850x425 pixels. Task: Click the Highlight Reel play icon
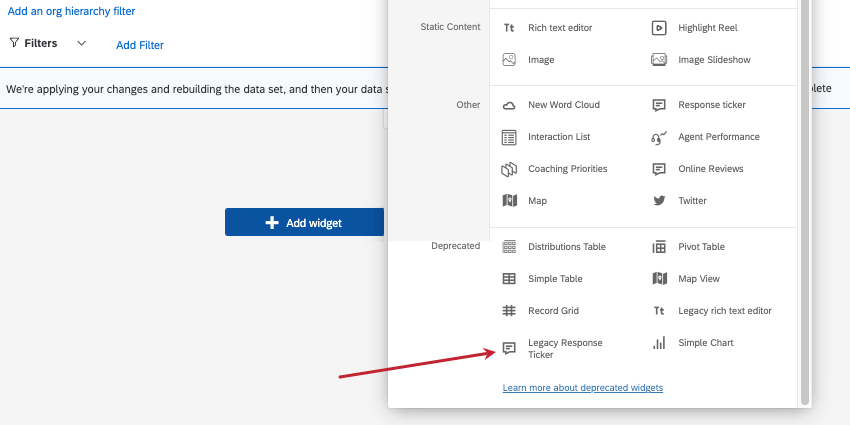(659, 28)
